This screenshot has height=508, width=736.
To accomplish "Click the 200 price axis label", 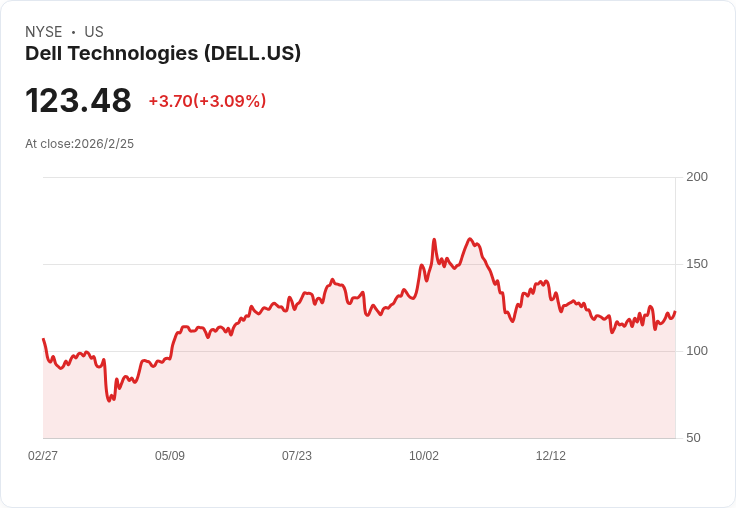I will tap(697, 177).
